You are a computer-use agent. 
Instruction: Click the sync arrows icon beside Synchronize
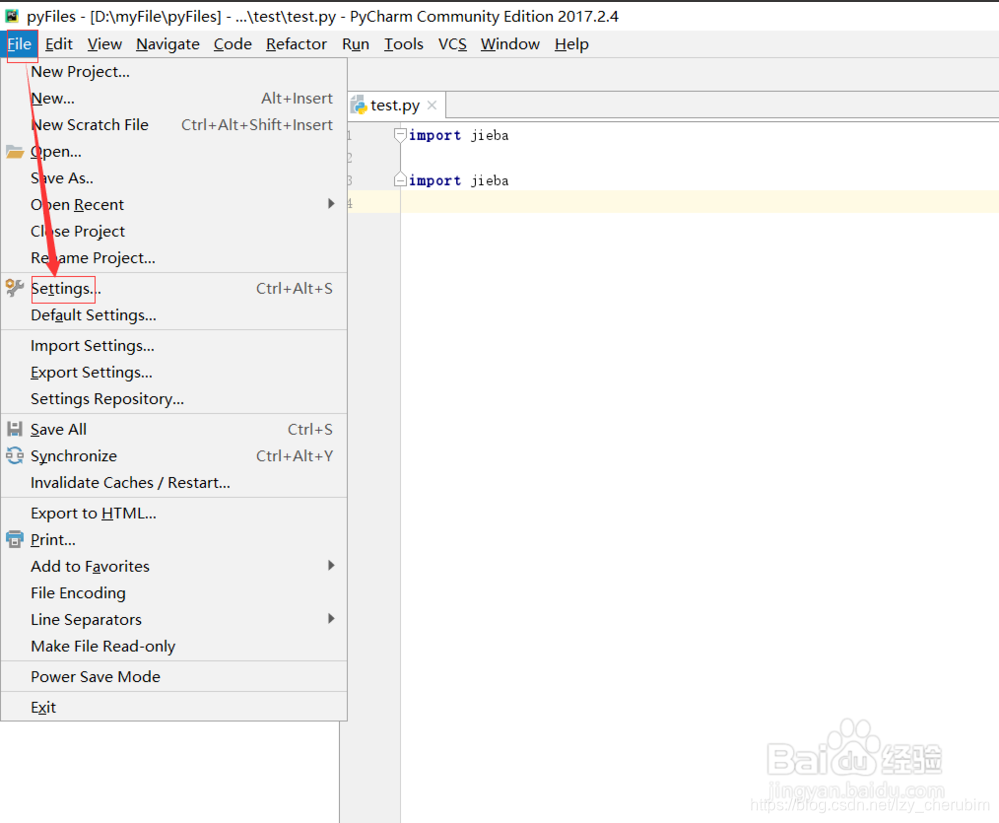pyautogui.click(x=15, y=456)
